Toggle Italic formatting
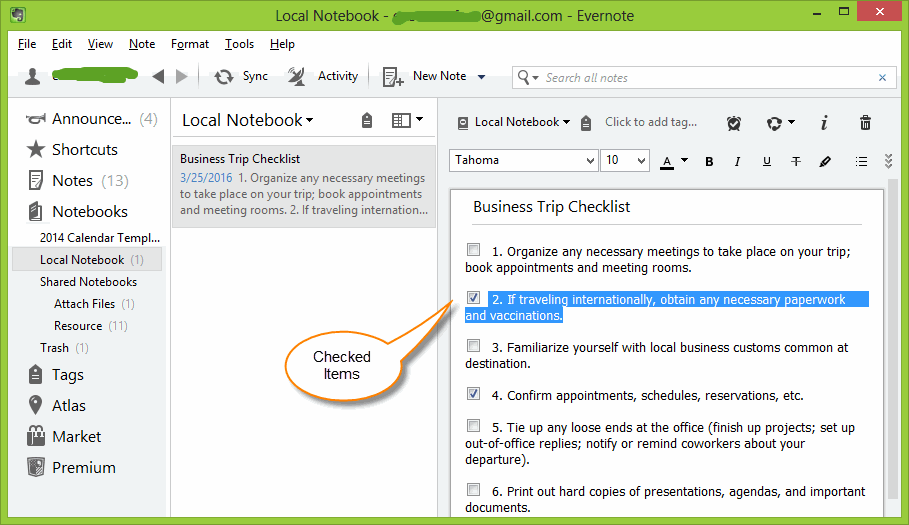Screen dimensions: 909x525 [737, 162]
